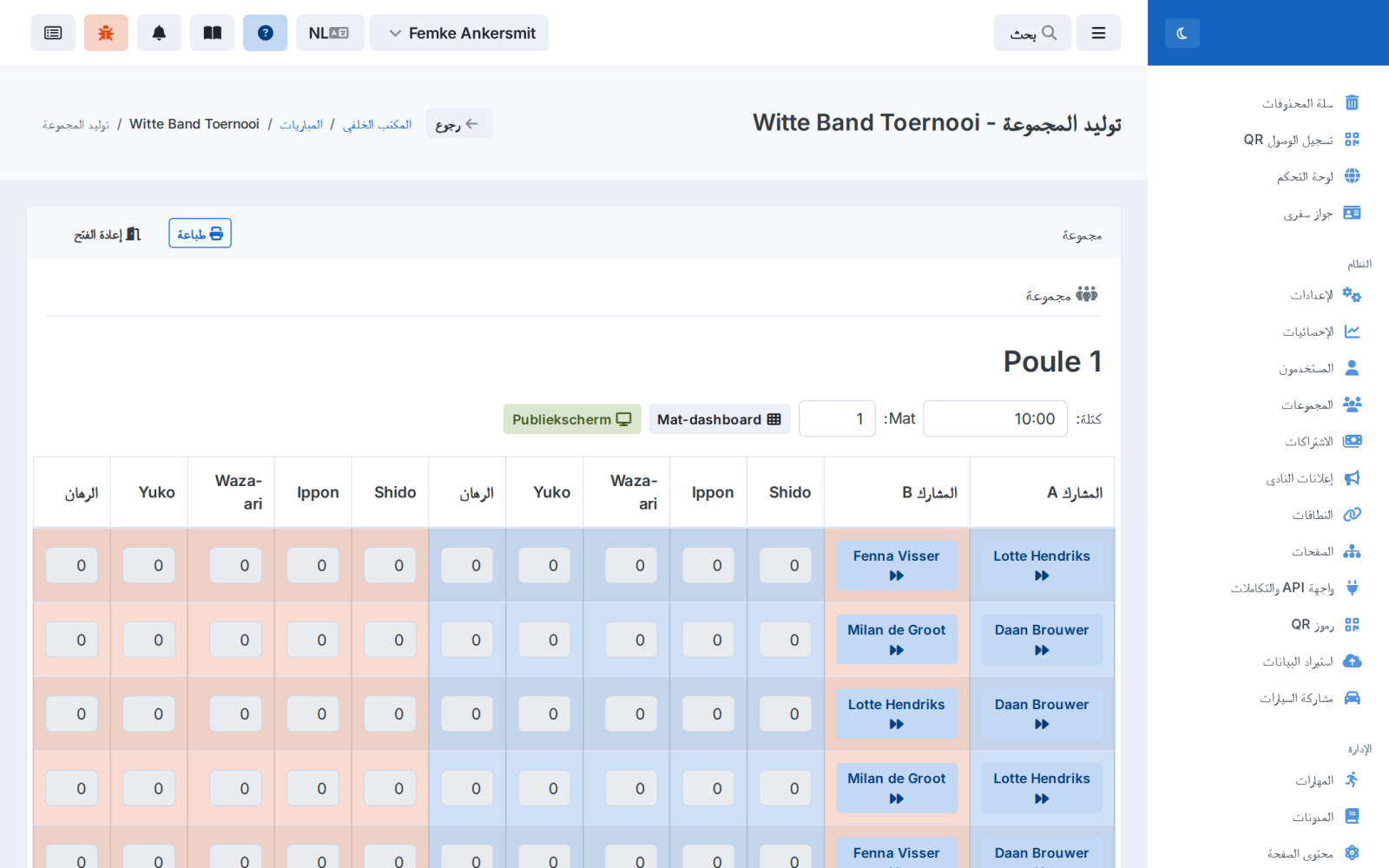Open النطاقات domains sidebar item
The image size is (1389, 868).
(x=1326, y=515)
